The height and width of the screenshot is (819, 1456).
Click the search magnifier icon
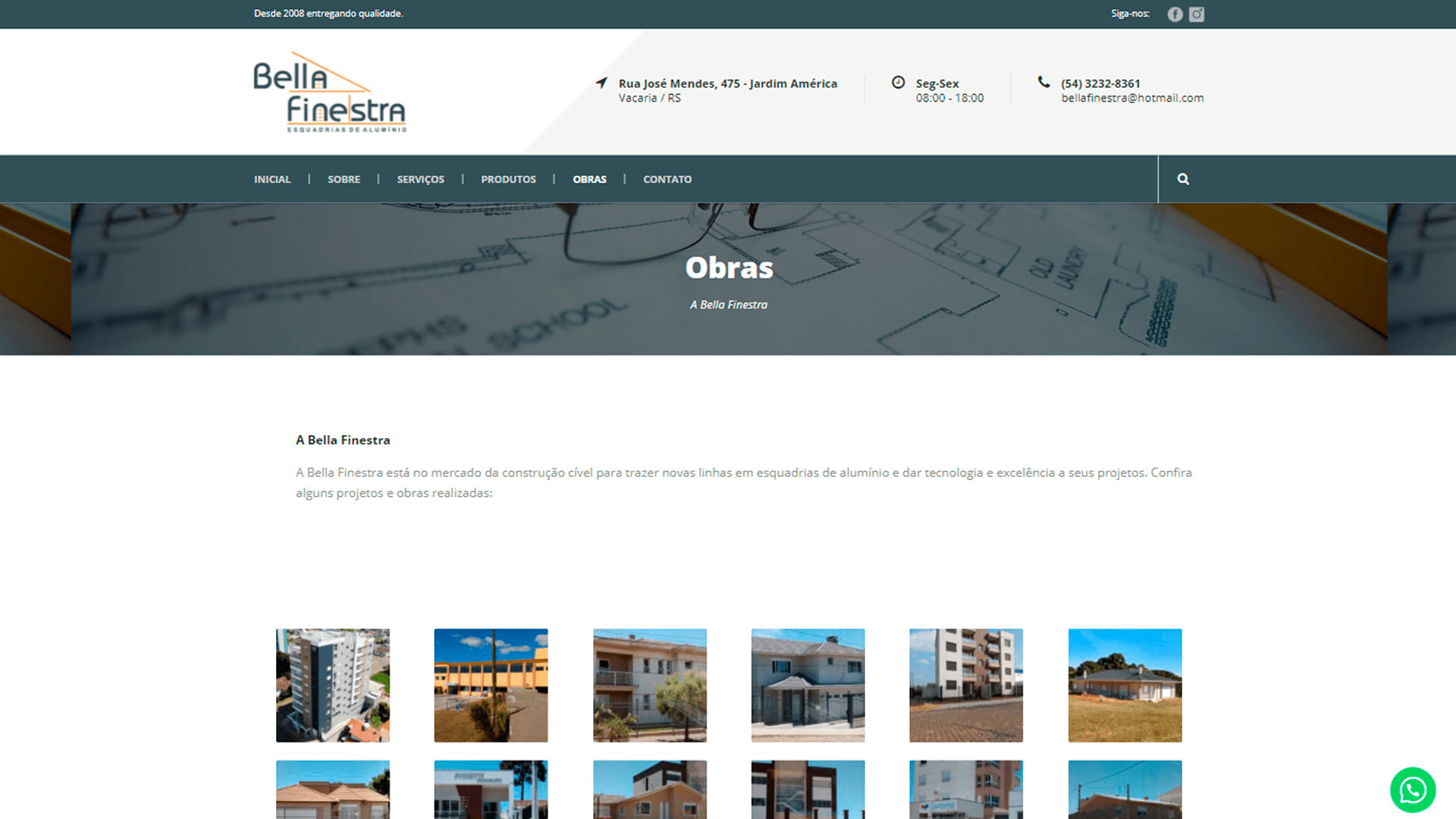coord(1183,179)
